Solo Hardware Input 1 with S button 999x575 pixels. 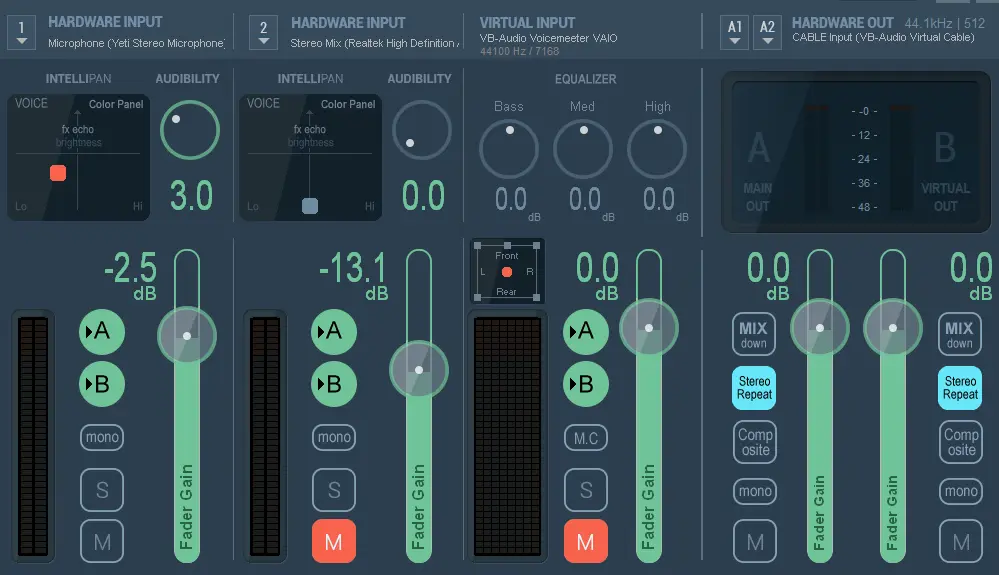(x=102, y=490)
